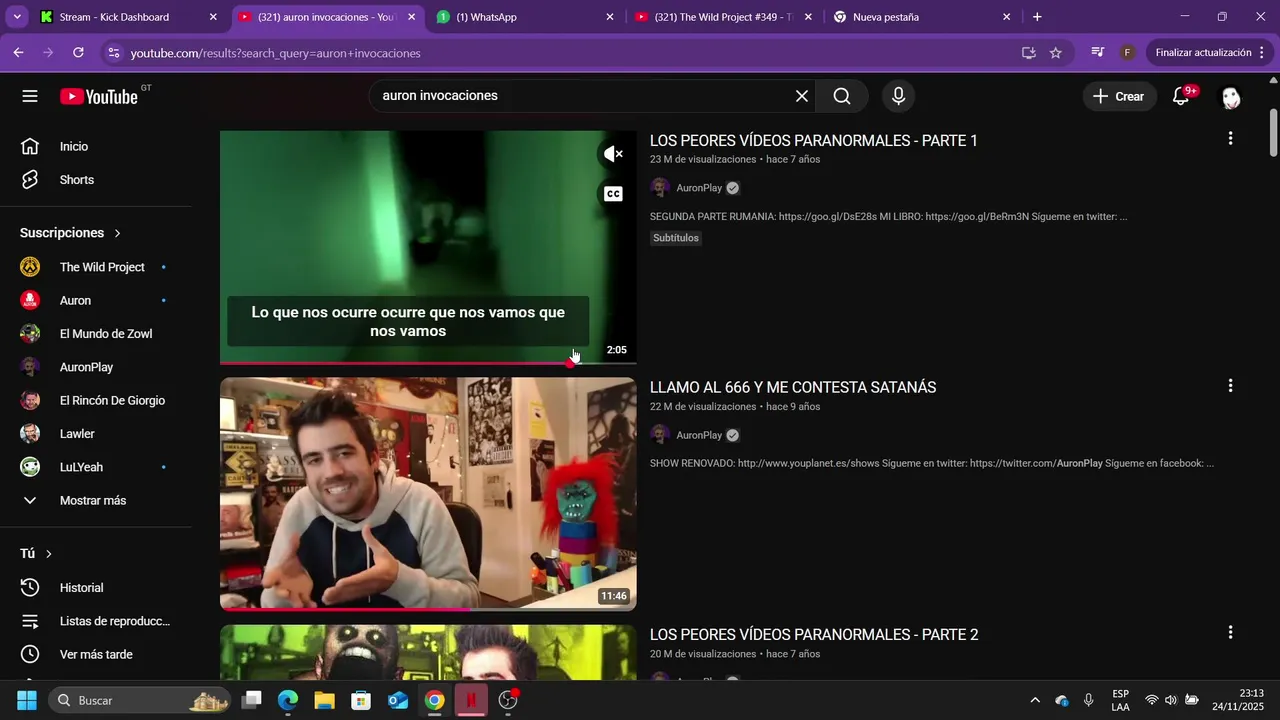This screenshot has width=1280, height=720.
Task: Open PARTE 2 video thumbnail
Action: pos(428,652)
